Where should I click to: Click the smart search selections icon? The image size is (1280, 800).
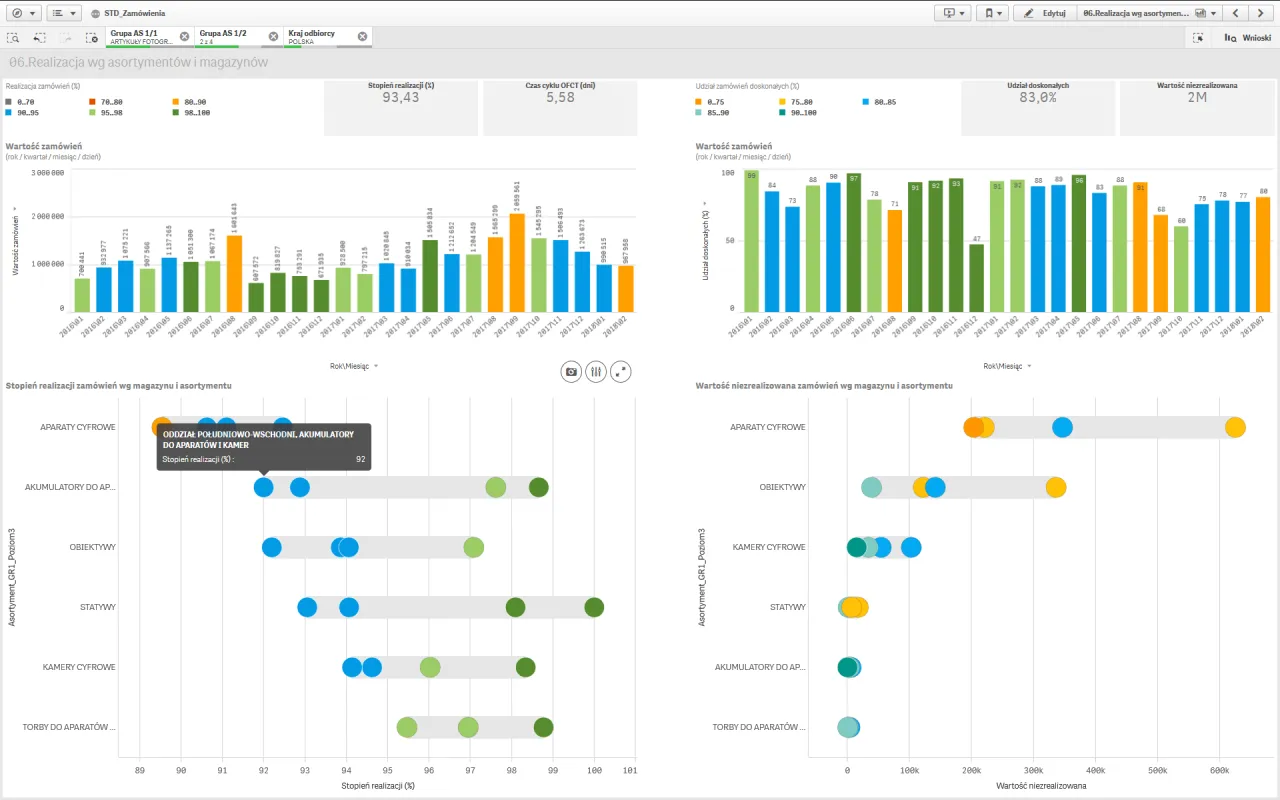[13, 37]
